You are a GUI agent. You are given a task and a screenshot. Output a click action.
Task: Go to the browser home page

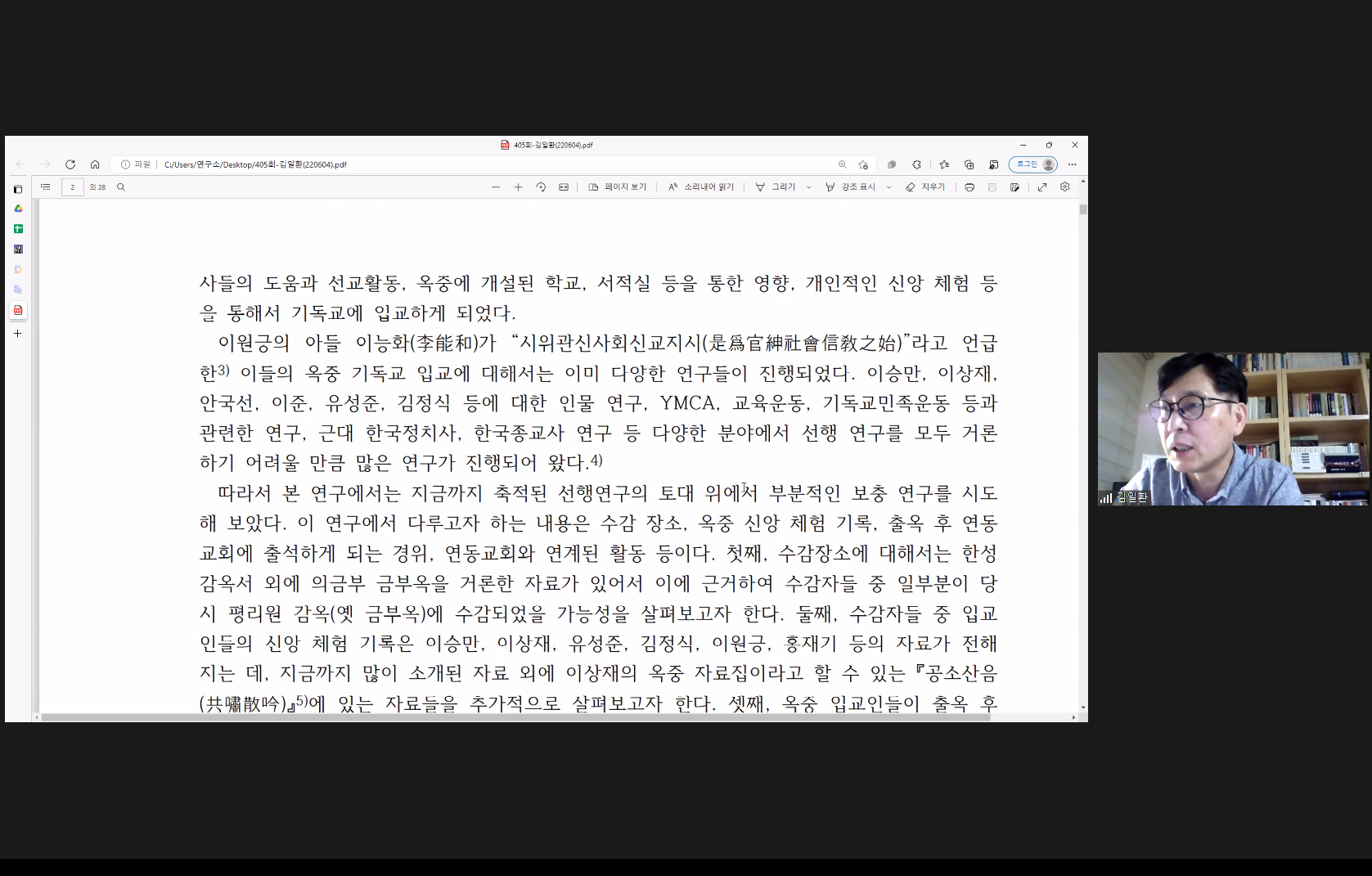(x=95, y=164)
